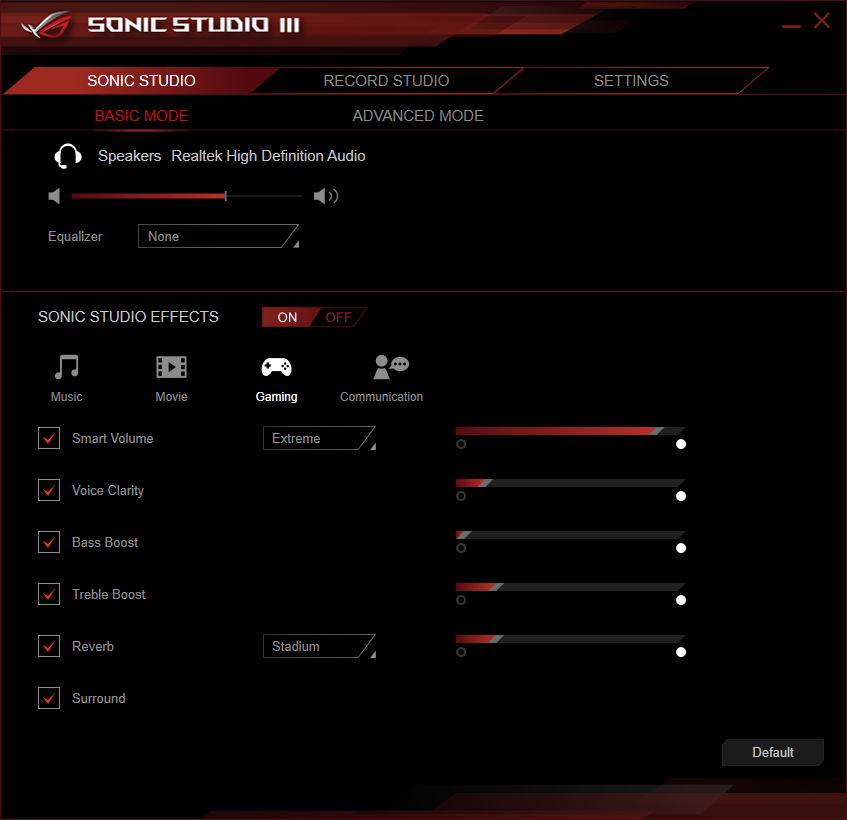Adjust the Treble Boost level slider
The height and width of the screenshot is (820, 847).
(x=570, y=587)
